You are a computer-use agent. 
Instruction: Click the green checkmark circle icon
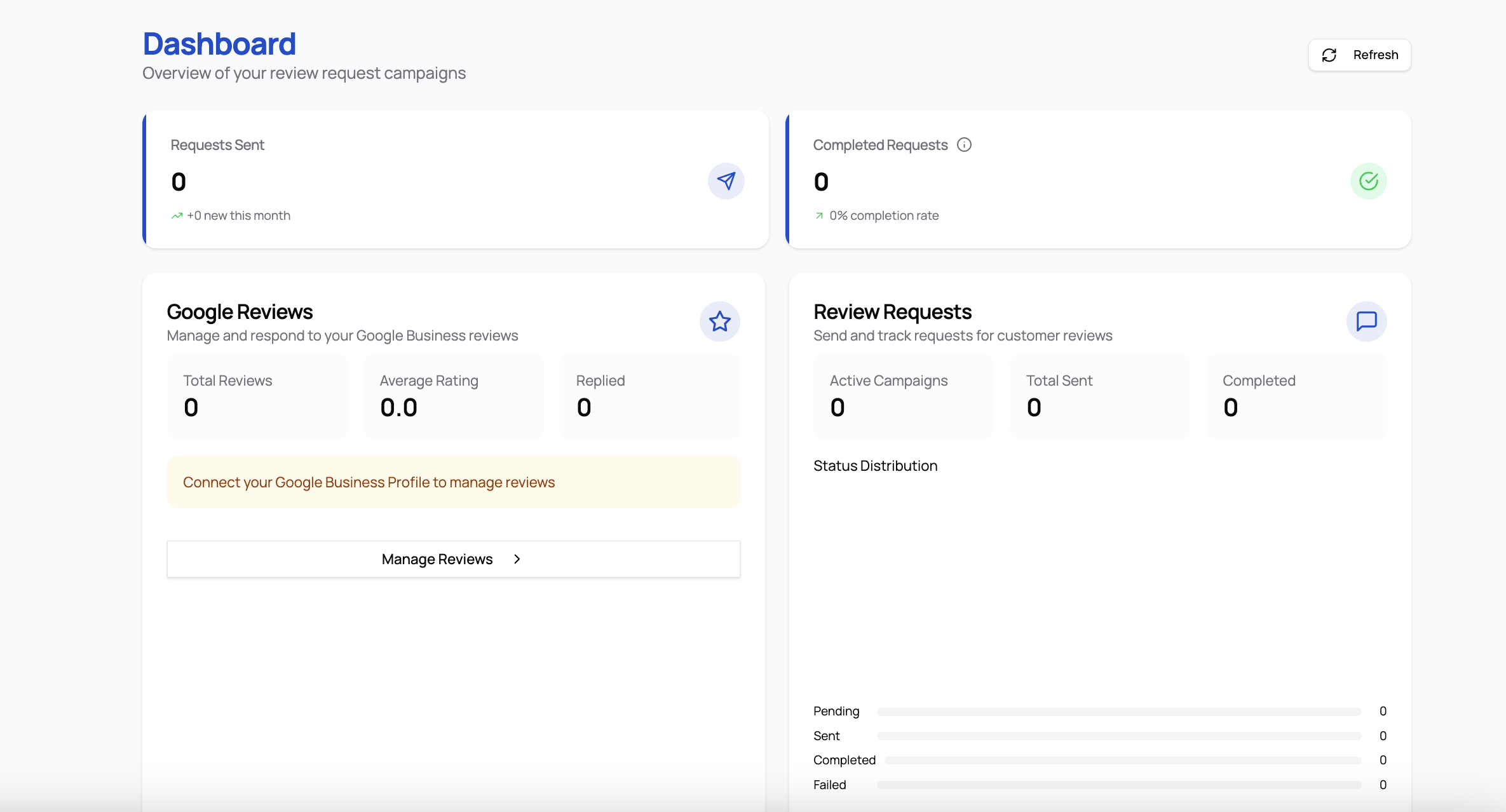point(1368,181)
